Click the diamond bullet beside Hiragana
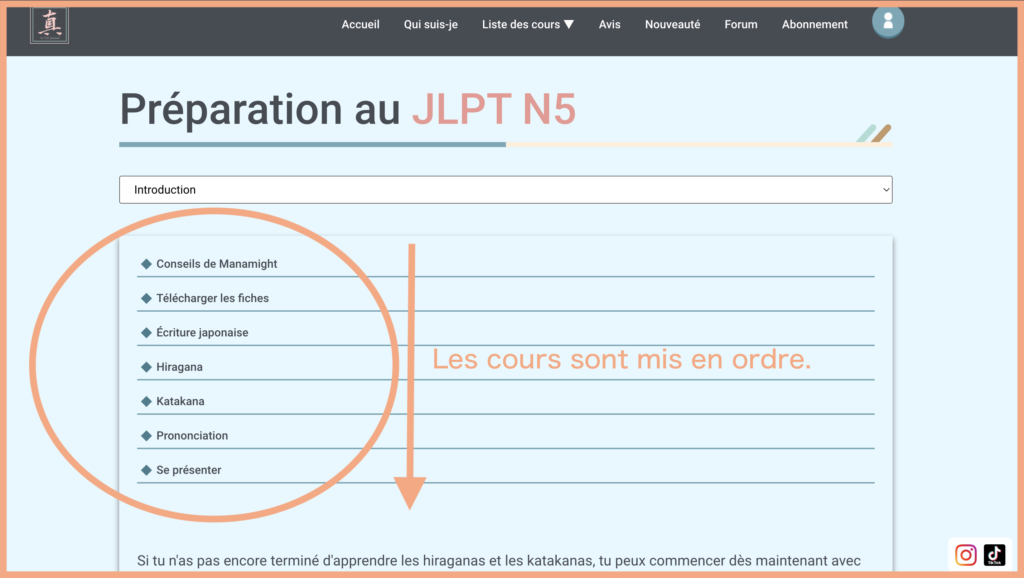Viewport: 1024px width, 578px height. (146, 367)
